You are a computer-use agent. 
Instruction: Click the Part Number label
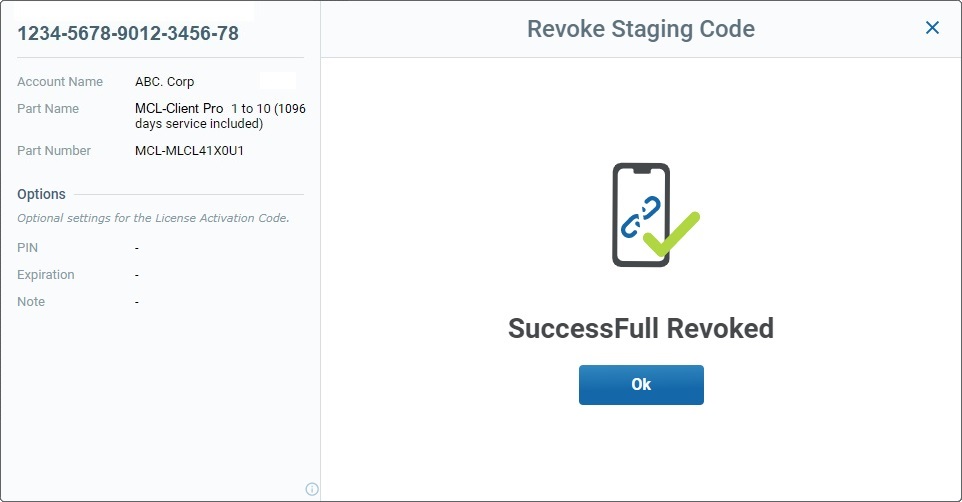tap(54, 150)
